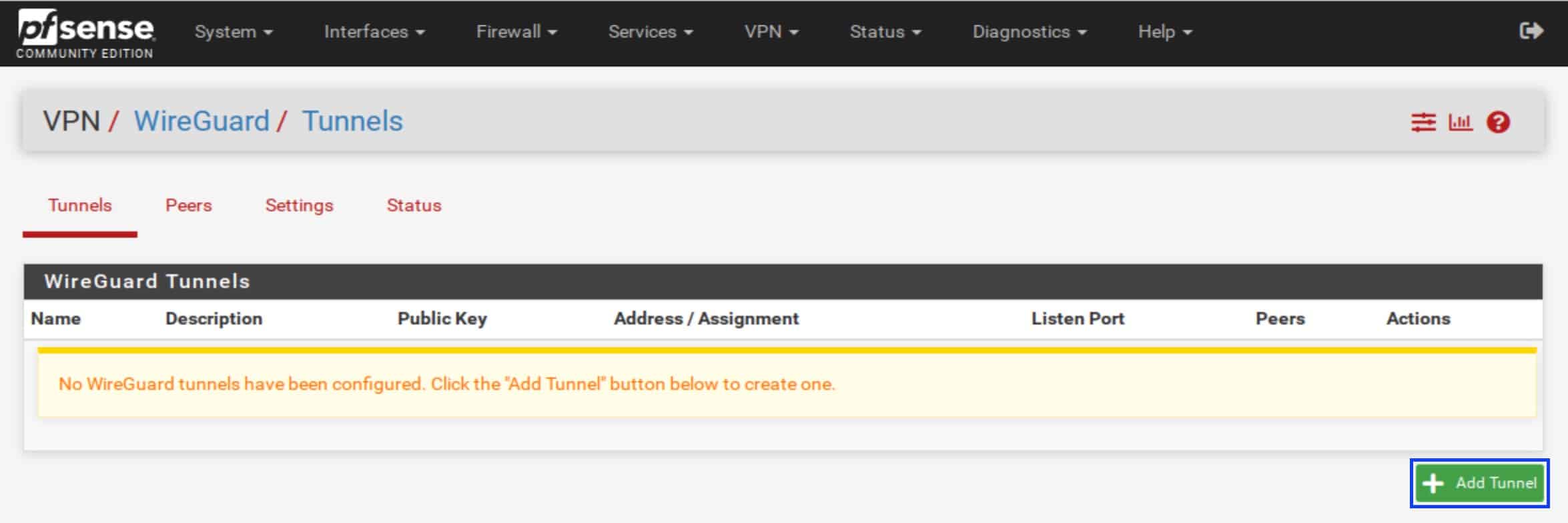This screenshot has width=1568, height=523.
Task: Click the Add Tunnel button
Action: tap(1479, 483)
